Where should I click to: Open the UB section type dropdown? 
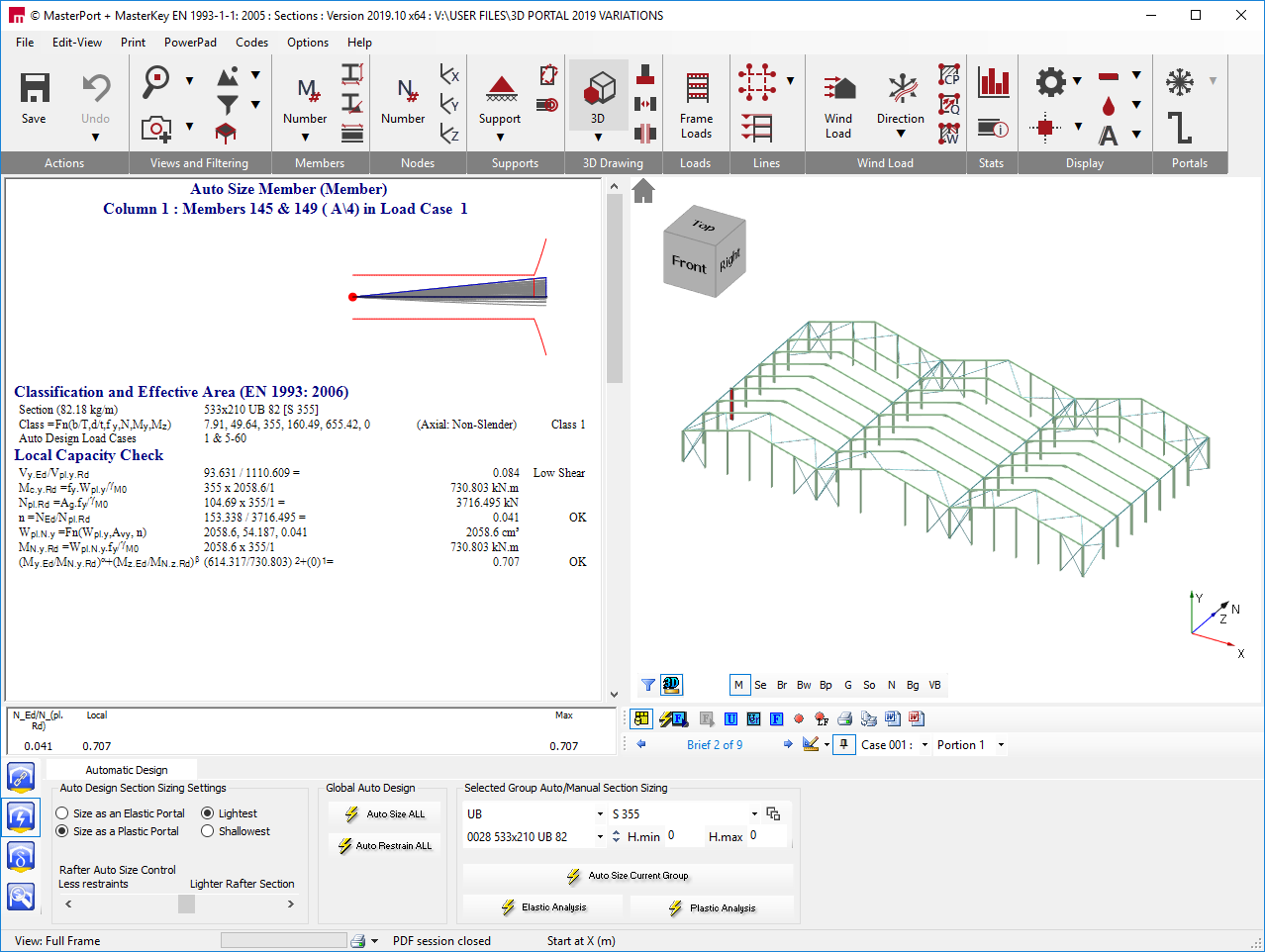[600, 814]
